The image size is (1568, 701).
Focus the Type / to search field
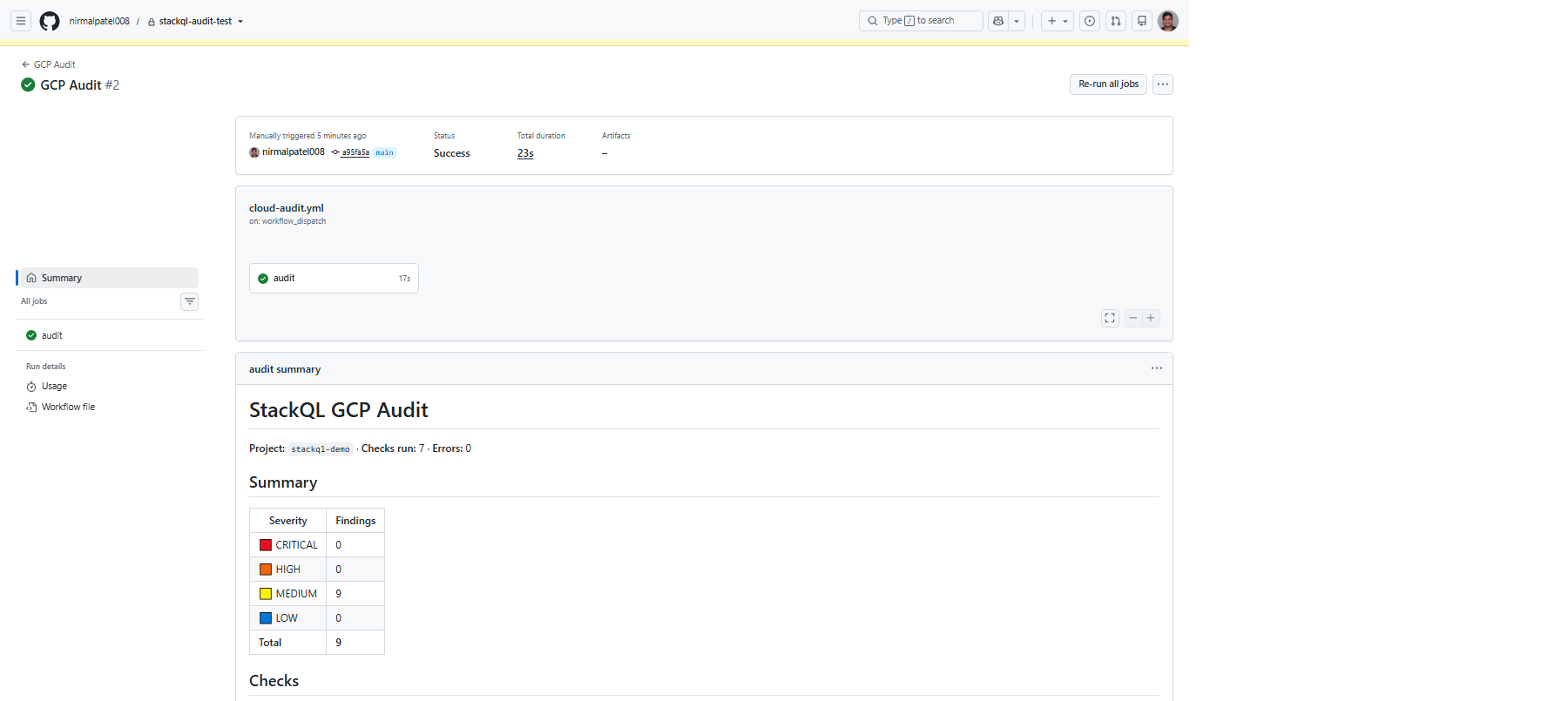click(921, 21)
